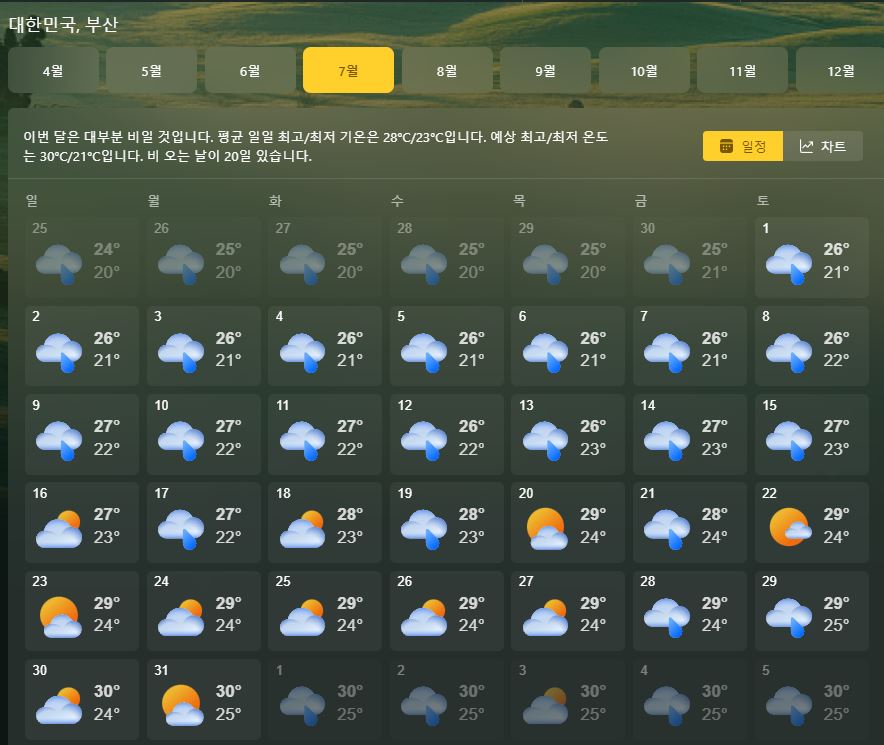Select the 6월 month tab
Viewport: 884px width, 745px height.
click(250, 70)
